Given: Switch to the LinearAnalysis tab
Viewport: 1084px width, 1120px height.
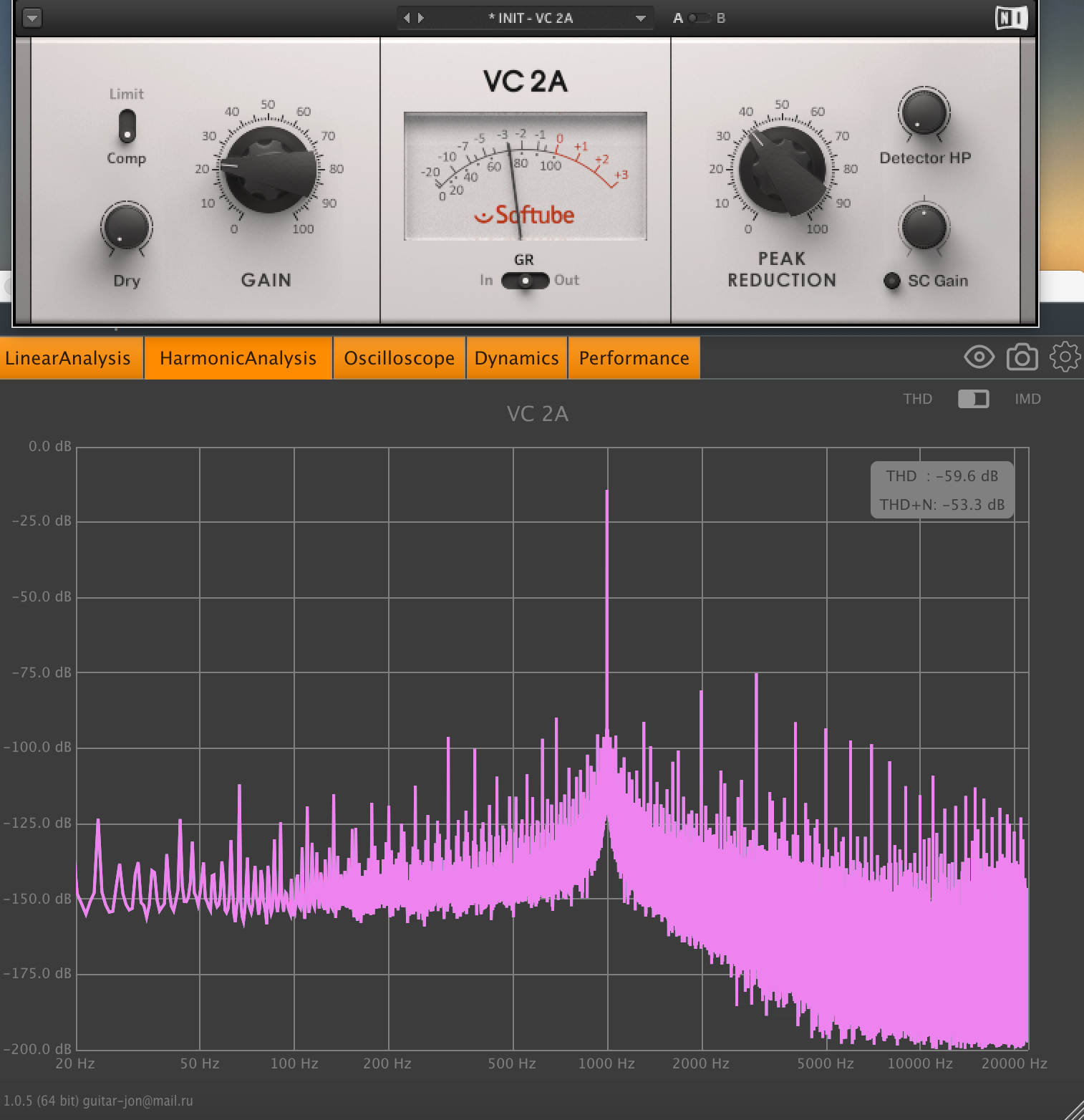Looking at the screenshot, I should click(x=72, y=358).
